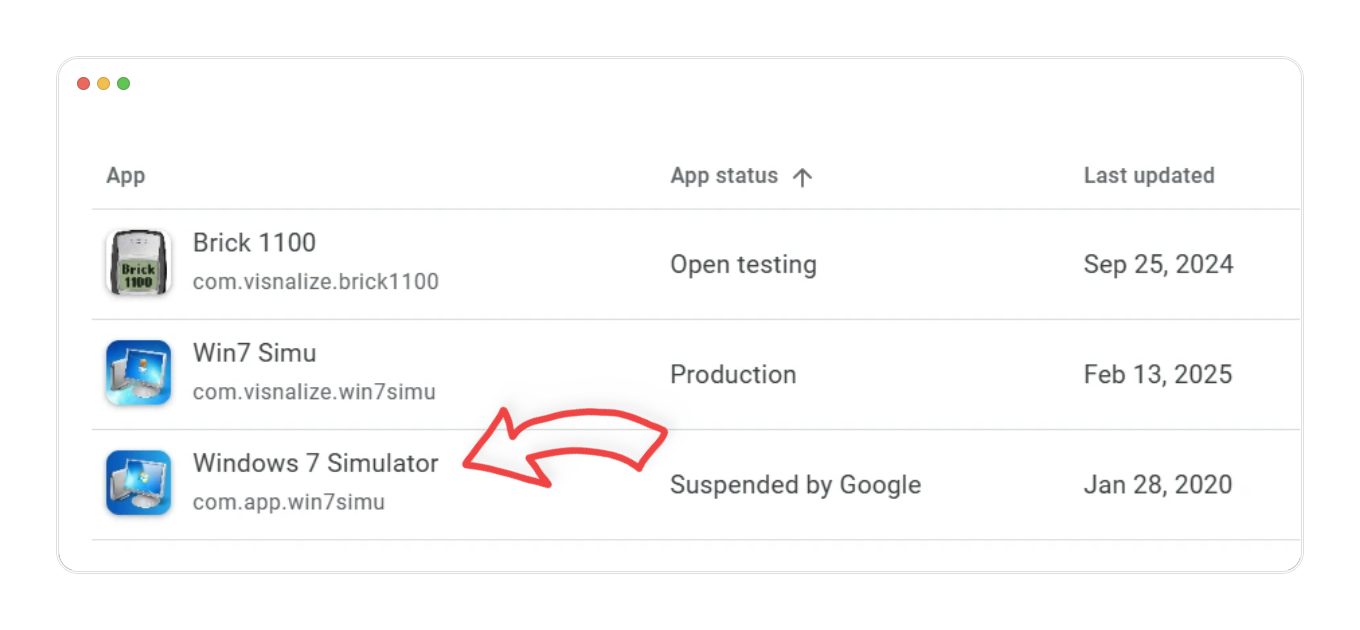Viewport: 1360px width, 630px height.
Task: Select package name com.visnalize.brick1100
Action: click(x=316, y=281)
